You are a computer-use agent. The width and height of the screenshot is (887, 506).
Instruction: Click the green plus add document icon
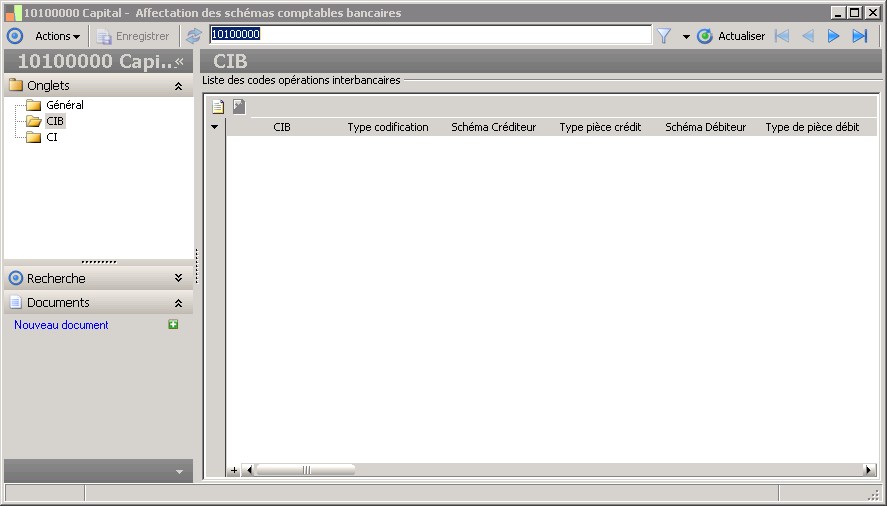173,324
